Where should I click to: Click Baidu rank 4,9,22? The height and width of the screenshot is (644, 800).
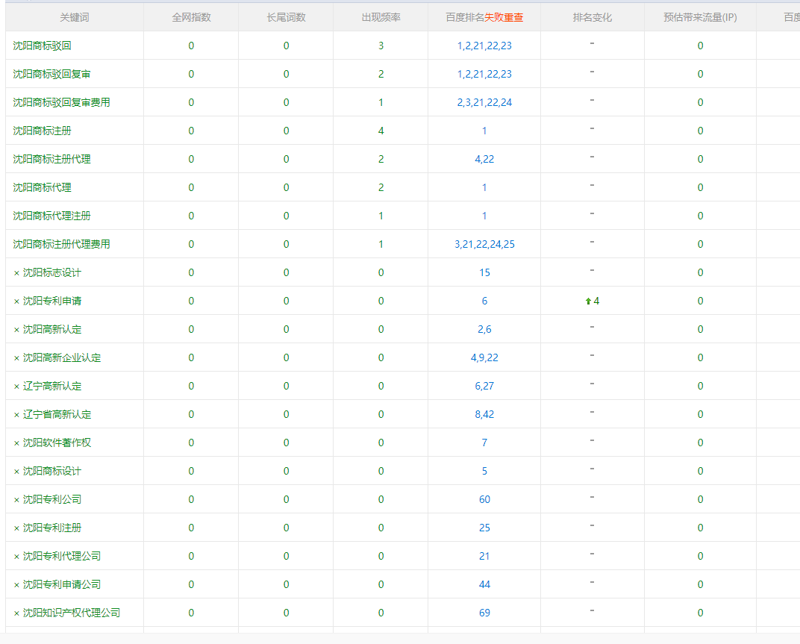484,358
